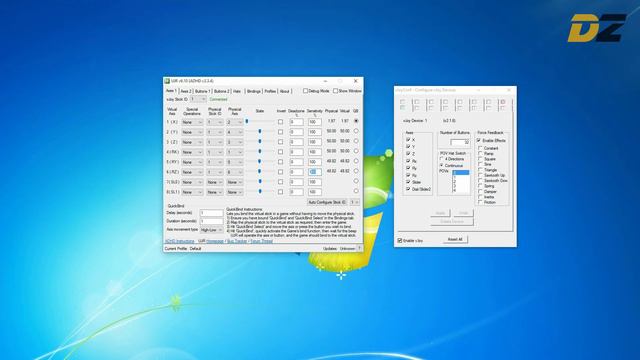This screenshot has height=360, width=640.
Task: Expand the Axis movement type dropdown
Action: point(211,230)
